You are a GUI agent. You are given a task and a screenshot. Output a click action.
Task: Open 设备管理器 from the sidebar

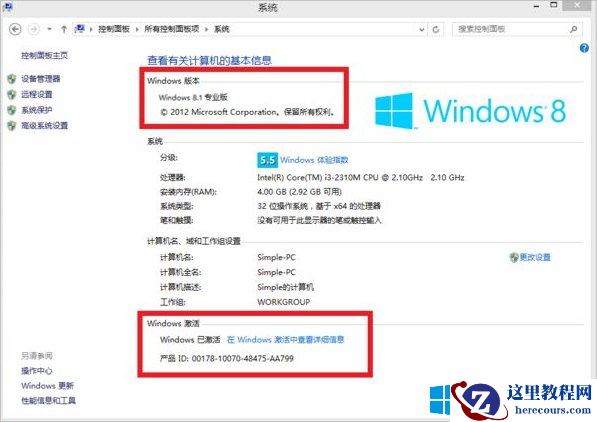pyautogui.click(x=41, y=79)
